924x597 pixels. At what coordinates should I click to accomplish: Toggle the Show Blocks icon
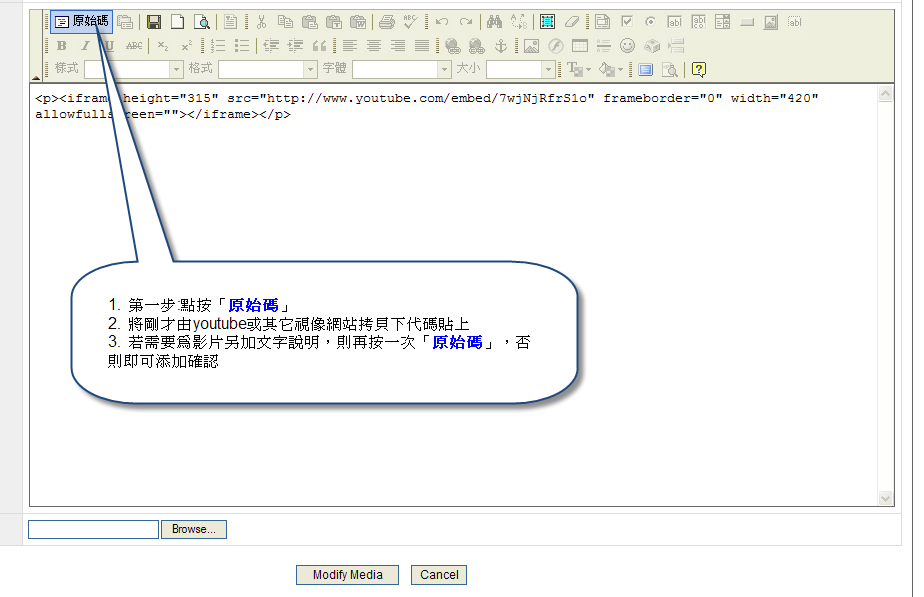click(x=670, y=69)
